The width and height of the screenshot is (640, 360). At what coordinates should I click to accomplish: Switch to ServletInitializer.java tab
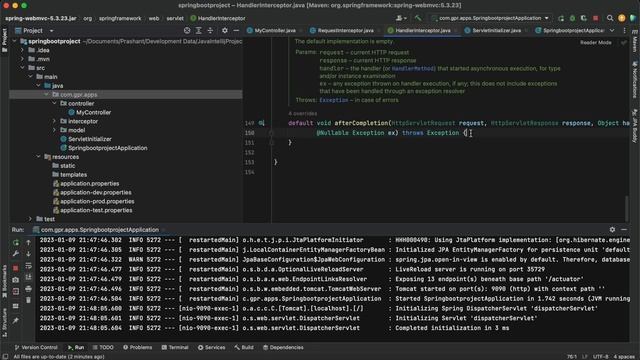[496, 31]
